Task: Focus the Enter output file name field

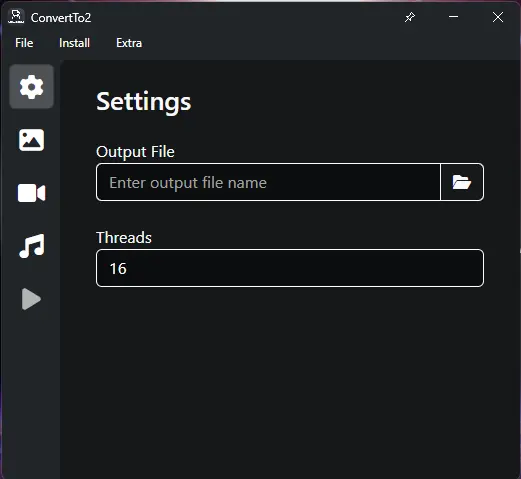Action: tap(268, 182)
